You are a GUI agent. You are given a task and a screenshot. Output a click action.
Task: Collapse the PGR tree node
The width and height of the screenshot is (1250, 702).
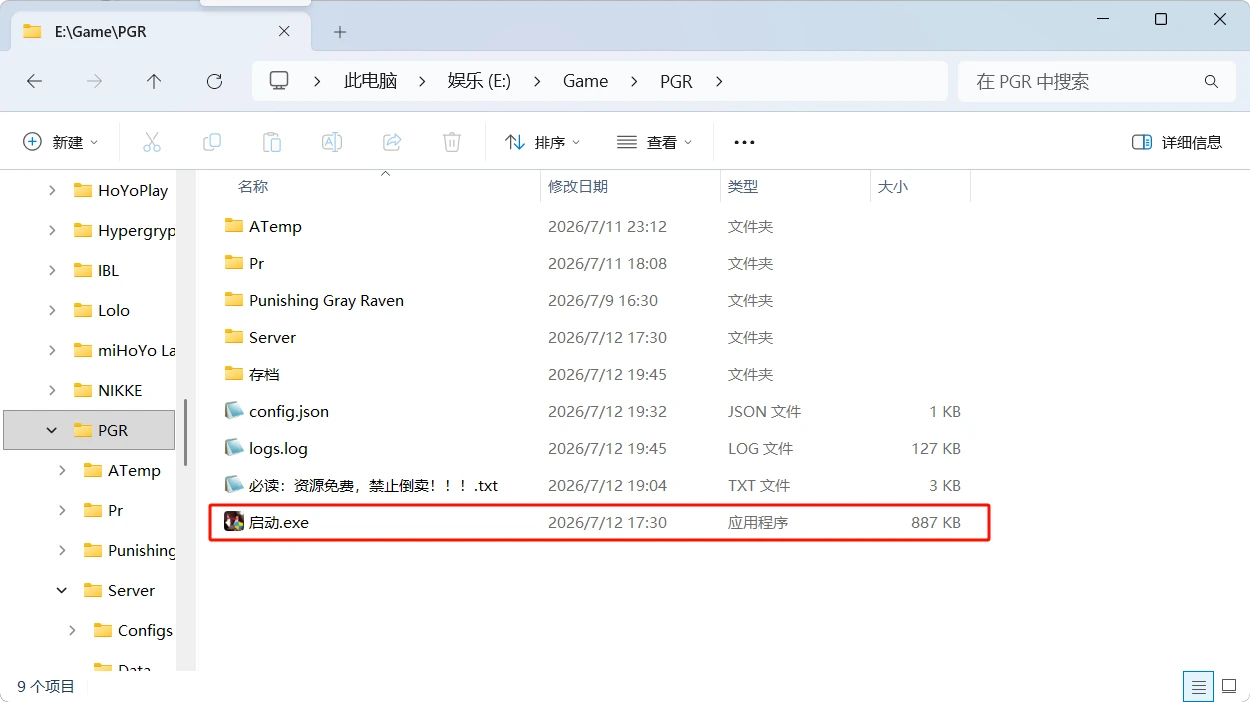(x=52, y=430)
